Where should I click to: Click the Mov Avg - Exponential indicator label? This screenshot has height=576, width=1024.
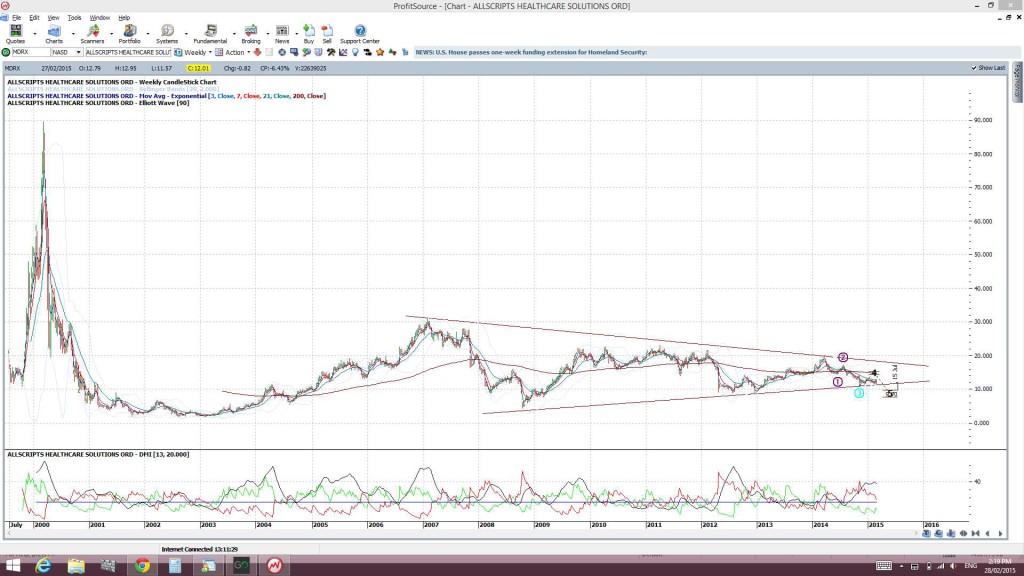click(167, 96)
